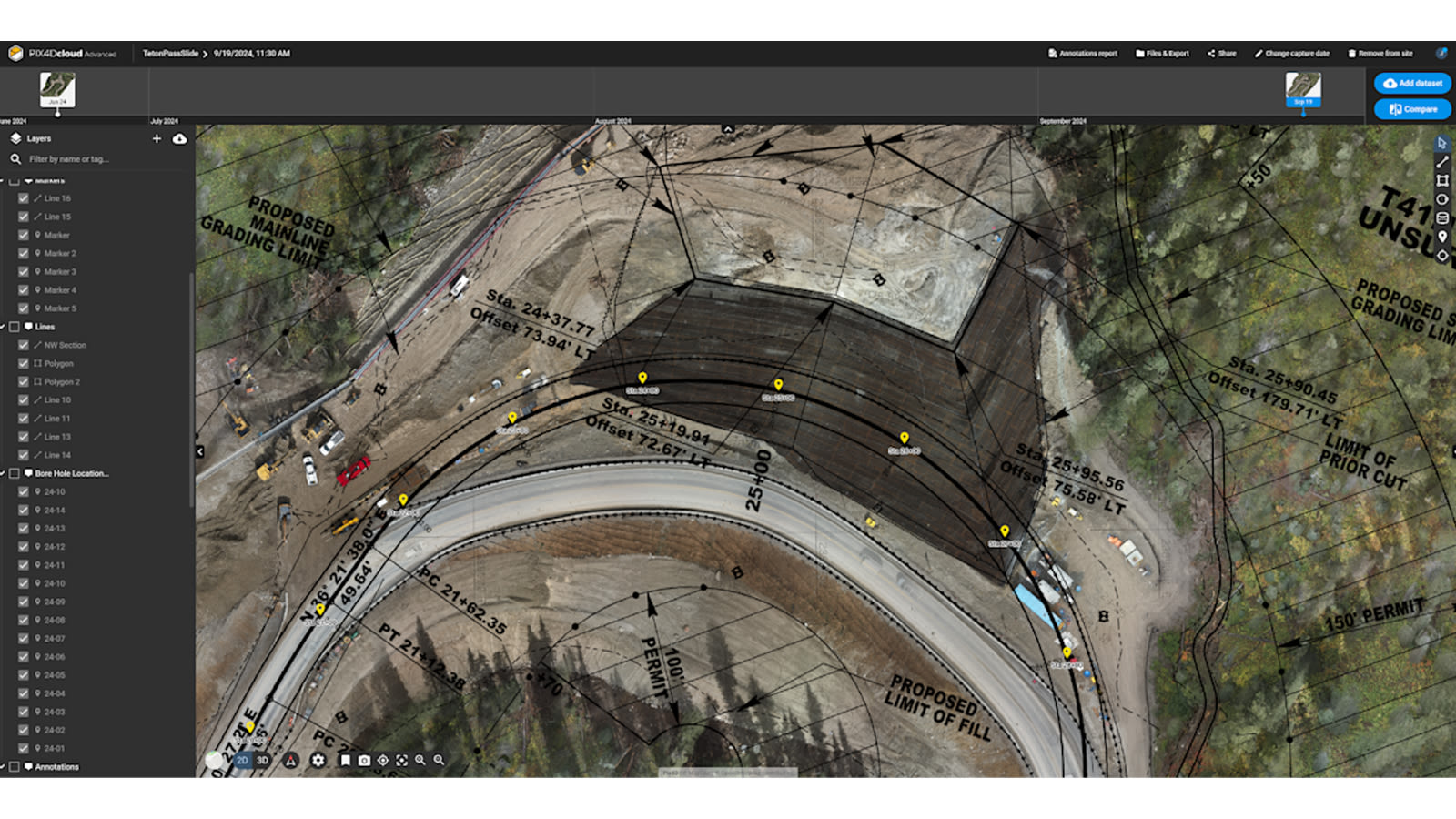1456x819 pixels.
Task: Take a screenshot with the camera icon
Action: tap(366, 759)
